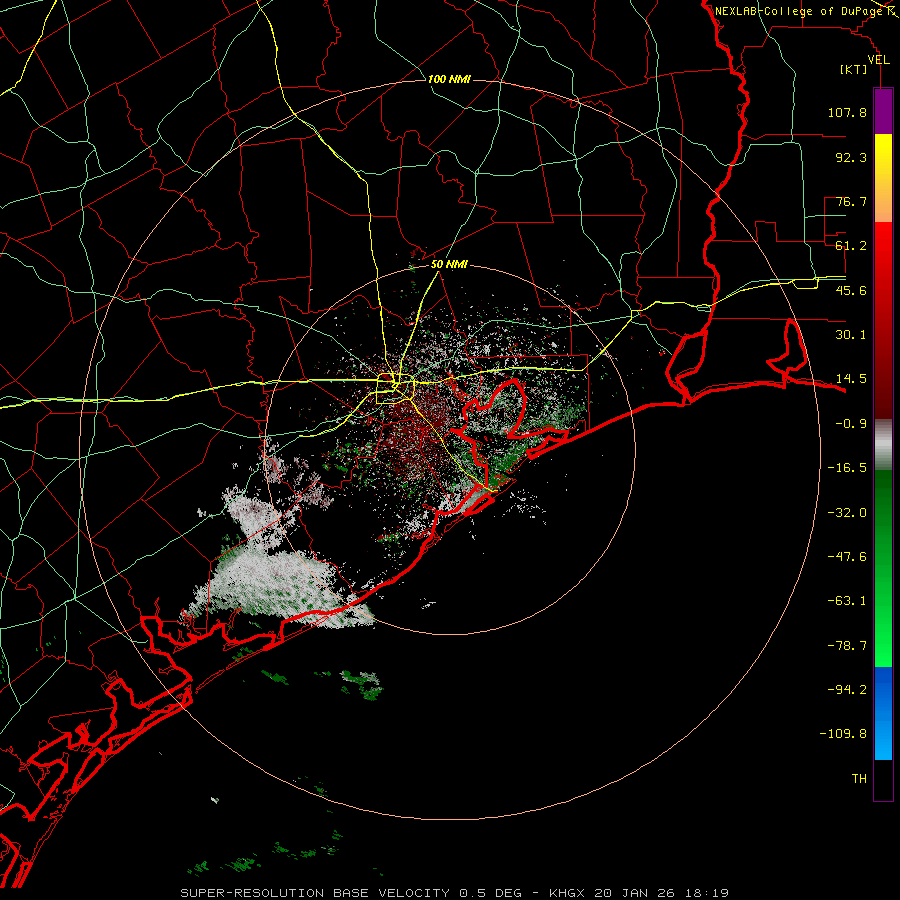Viewport: 900px width, 900px height.
Task: Click the 45.6 velocity scale value
Action: pos(851,290)
